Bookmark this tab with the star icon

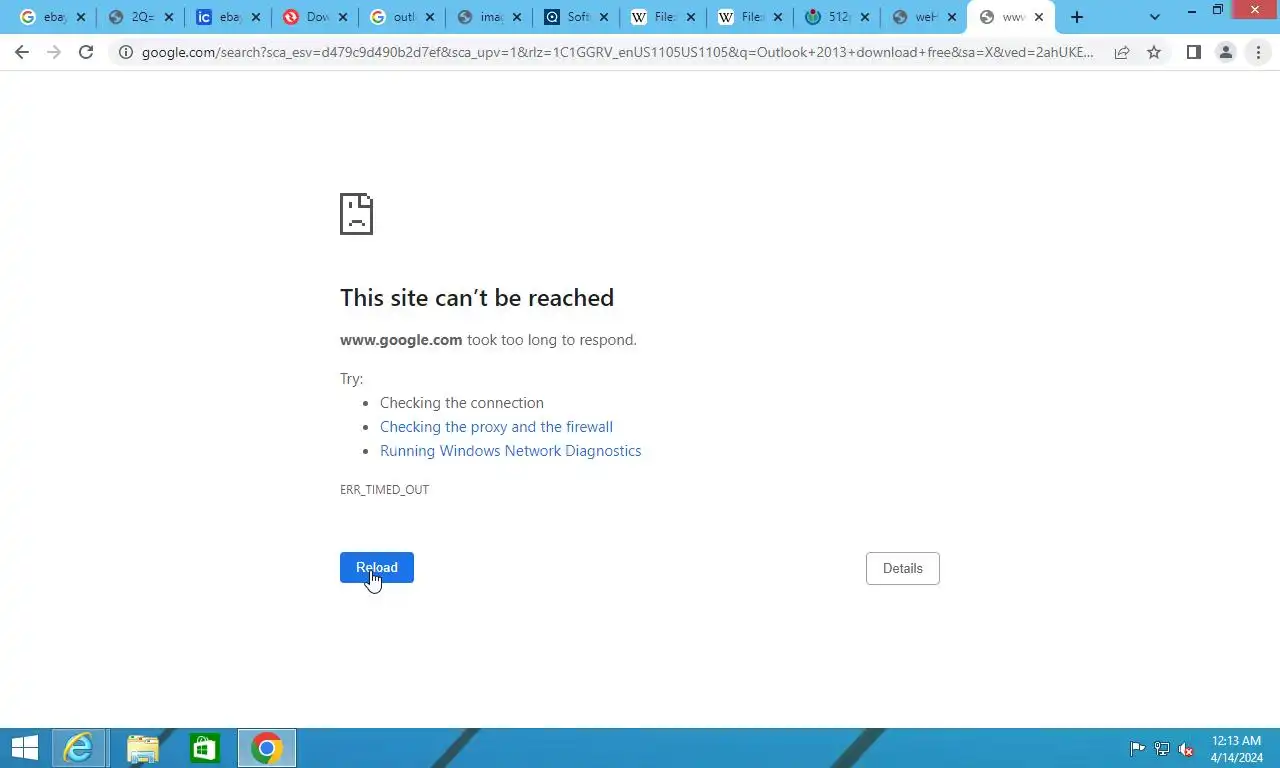[x=1154, y=52]
